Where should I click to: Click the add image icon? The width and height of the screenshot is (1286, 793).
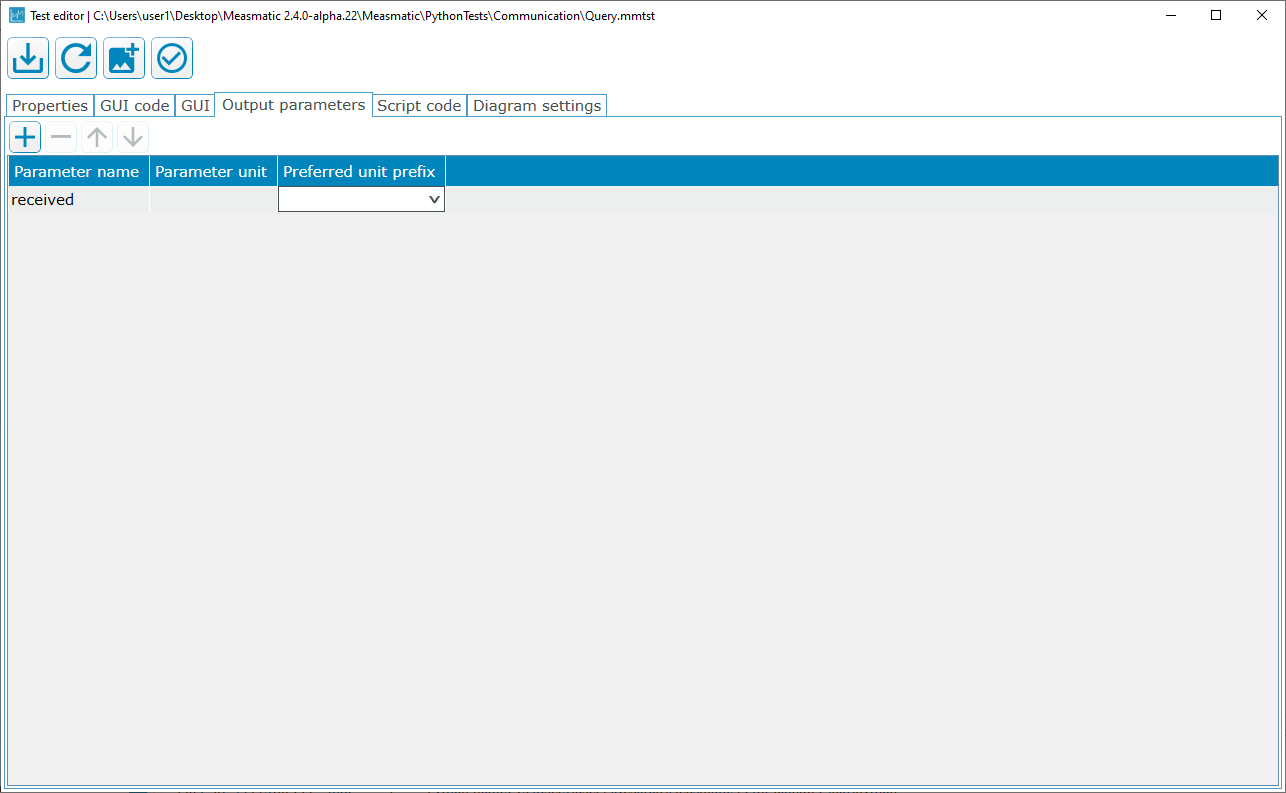[124, 59]
